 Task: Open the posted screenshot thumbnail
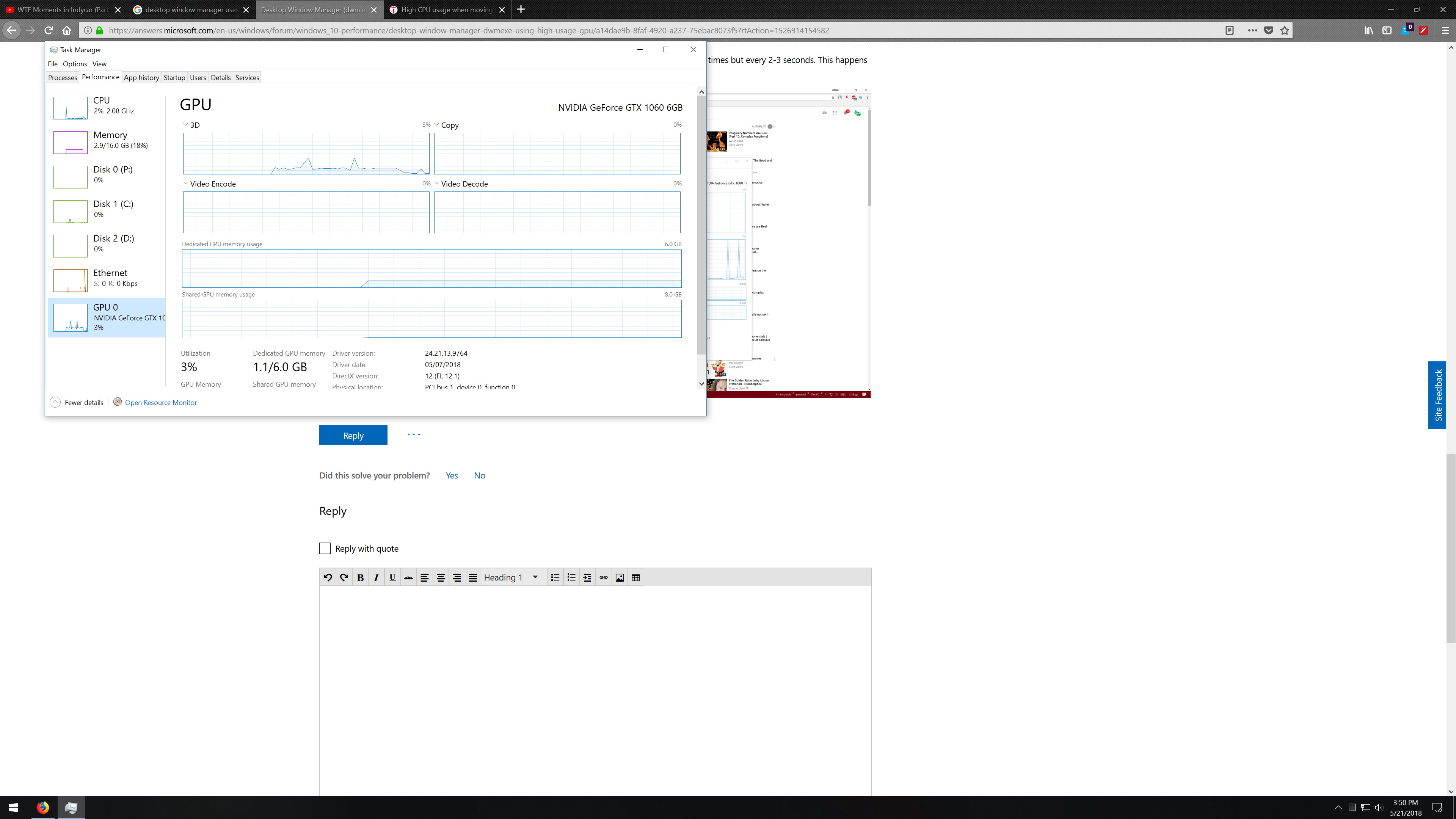coord(789,242)
